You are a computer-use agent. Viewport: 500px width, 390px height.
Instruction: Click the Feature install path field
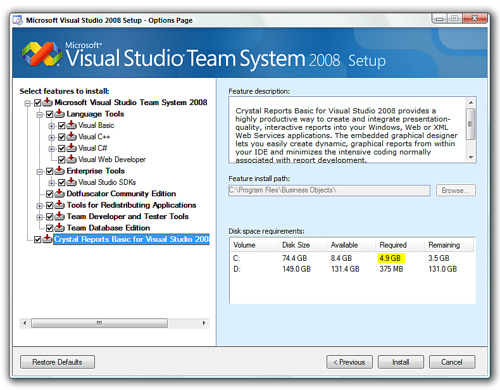pos(329,190)
